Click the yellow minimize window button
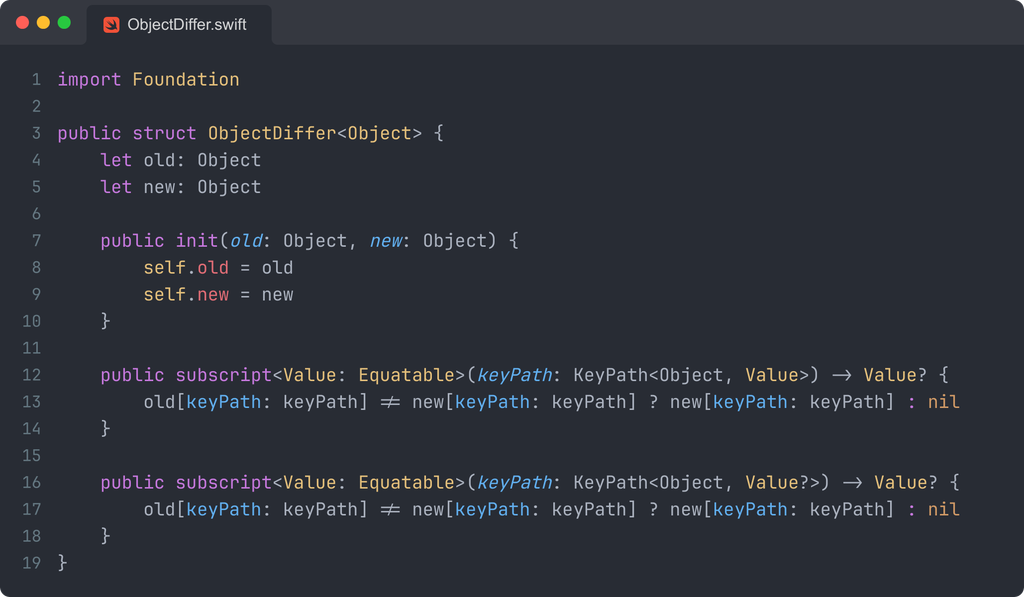Screen dimensions: 1024x597 (43, 23)
